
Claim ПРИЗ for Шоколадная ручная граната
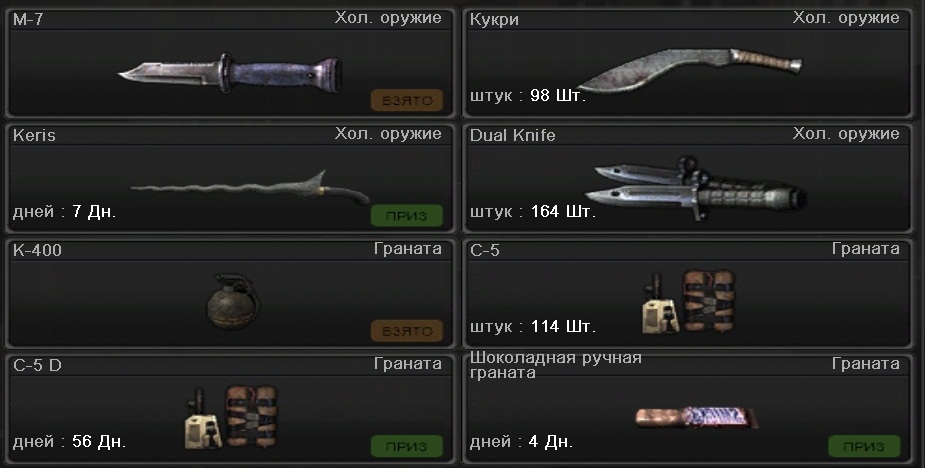pyautogui.click(x=864, y=446)
